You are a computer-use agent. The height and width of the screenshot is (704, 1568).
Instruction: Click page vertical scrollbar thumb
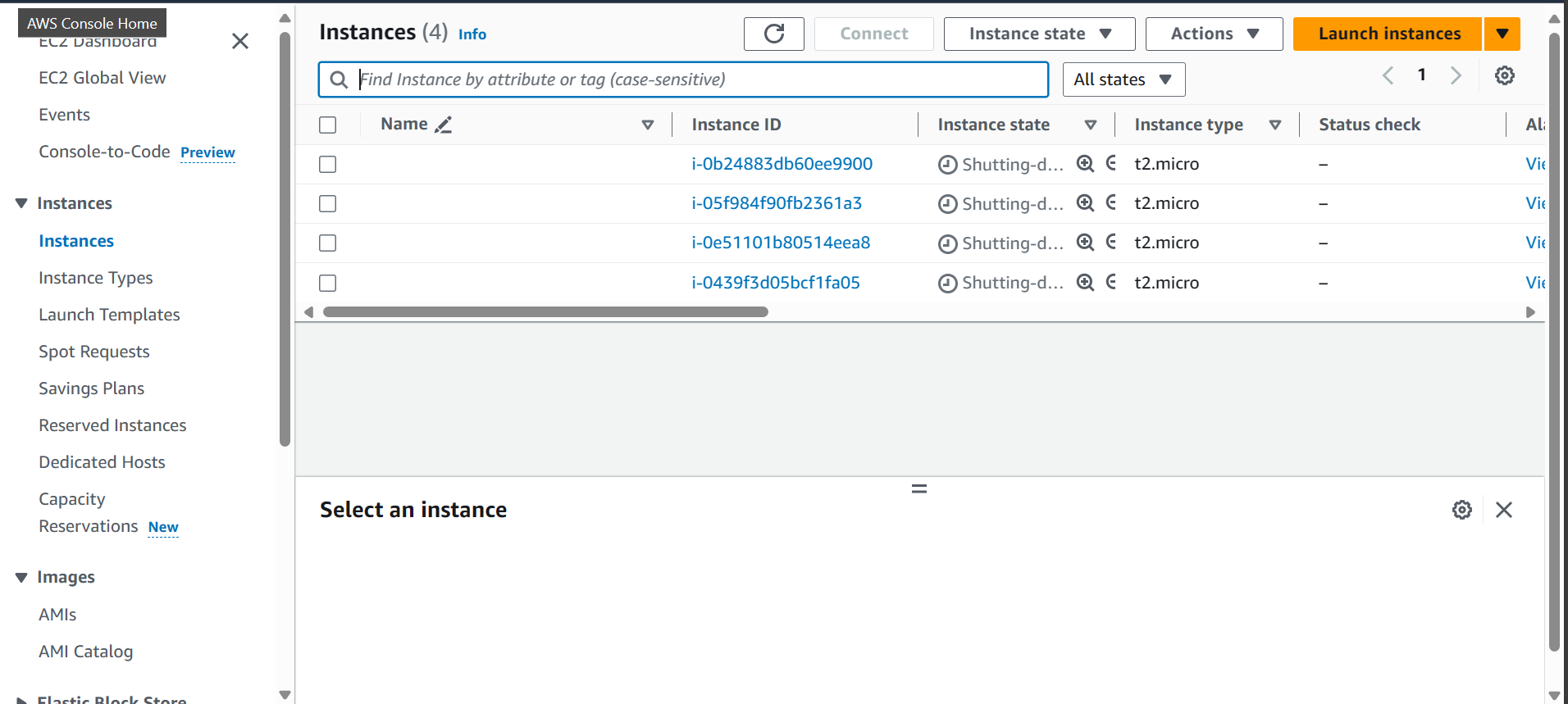1553,342
